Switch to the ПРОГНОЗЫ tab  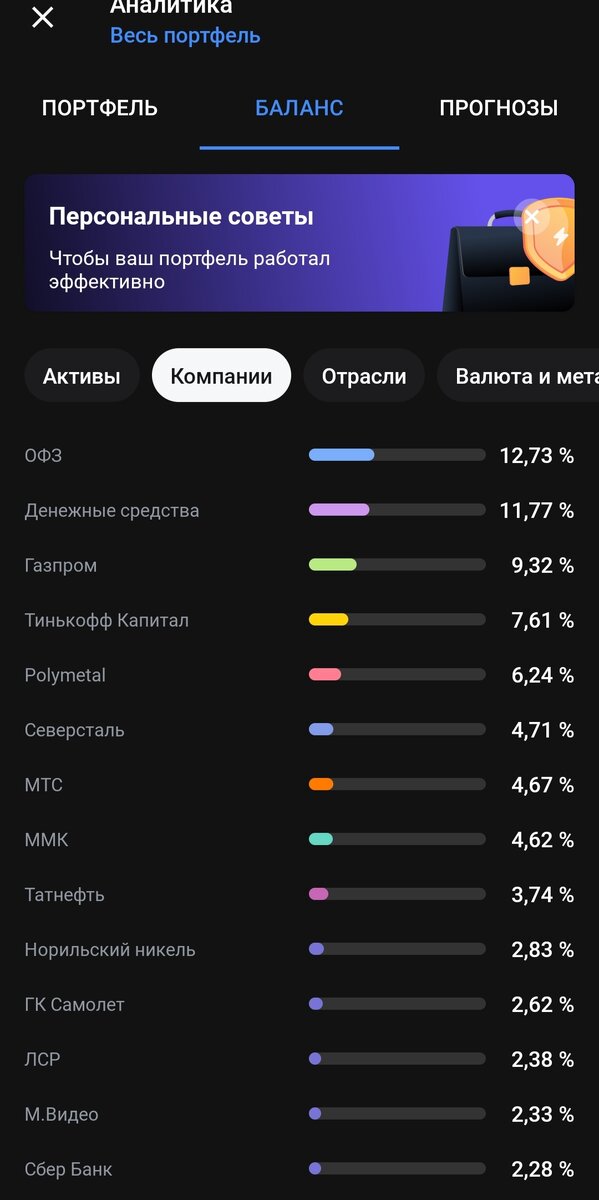coord(498,107)
